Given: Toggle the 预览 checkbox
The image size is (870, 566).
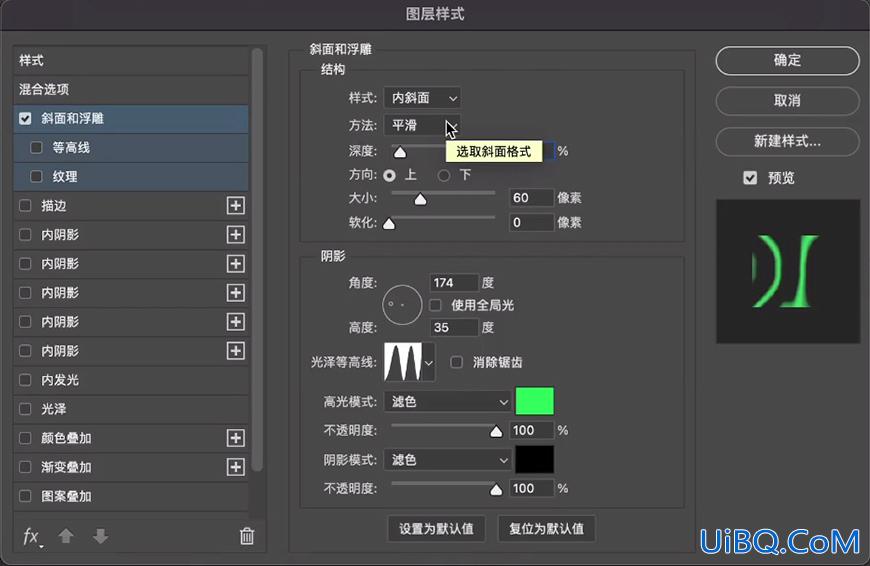Looking at the screenshot, I should 750,178.
